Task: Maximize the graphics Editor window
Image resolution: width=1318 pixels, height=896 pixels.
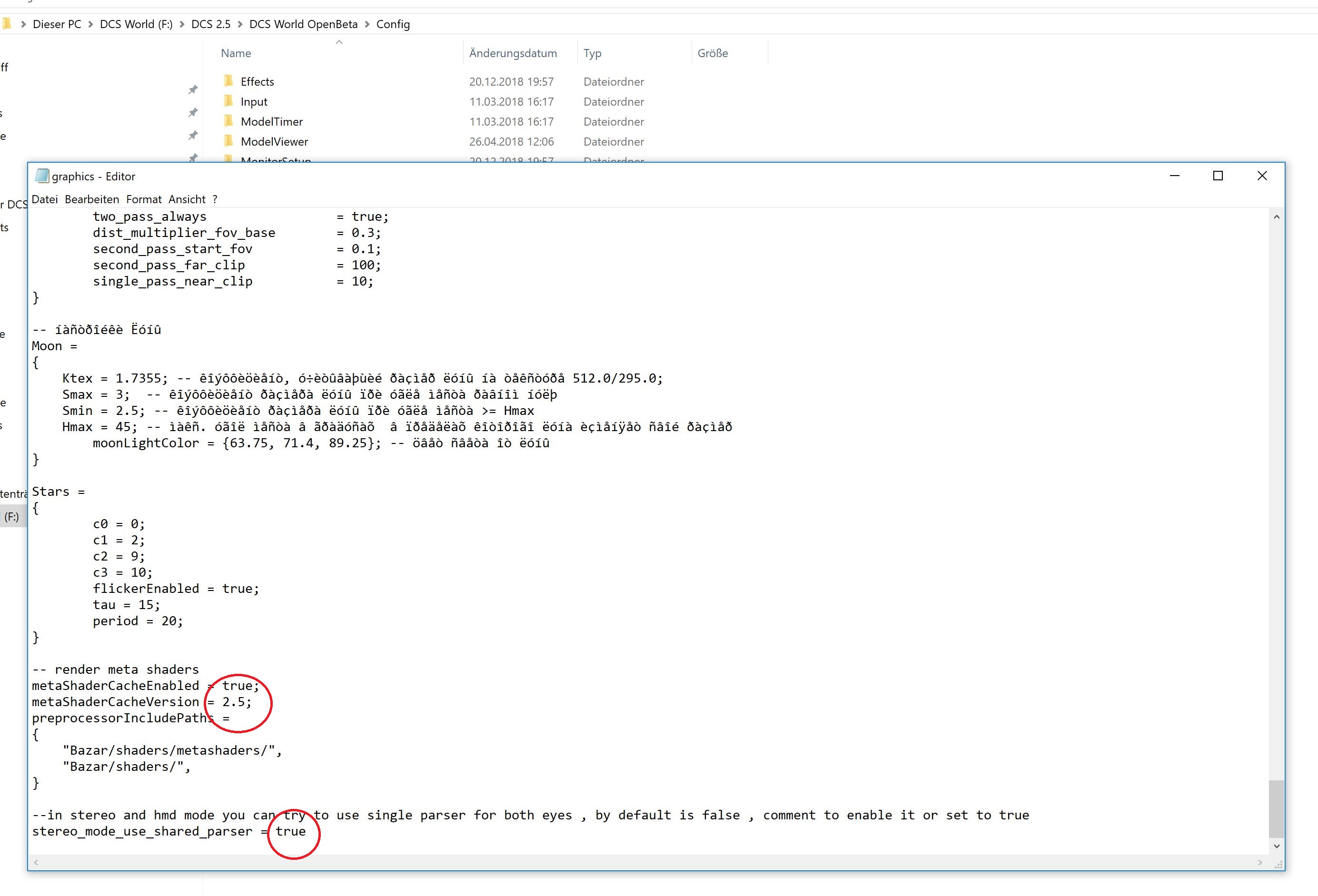Action: (x=1218, y=176)
